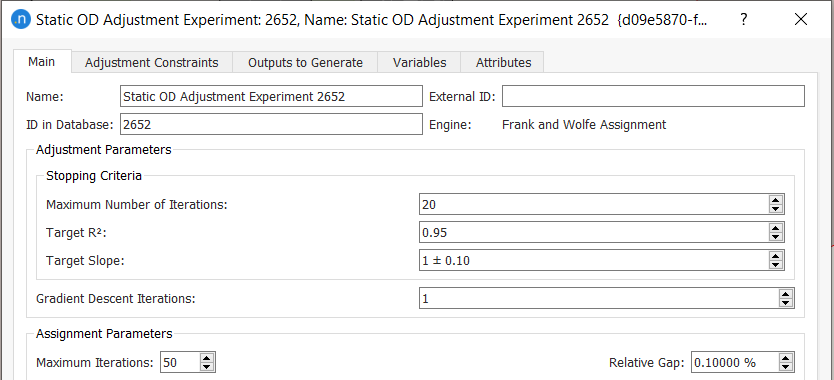Decrease Maximum Number of Iterations with down arrow
Viewport: 834px width, 380px height.
[775, 209]
